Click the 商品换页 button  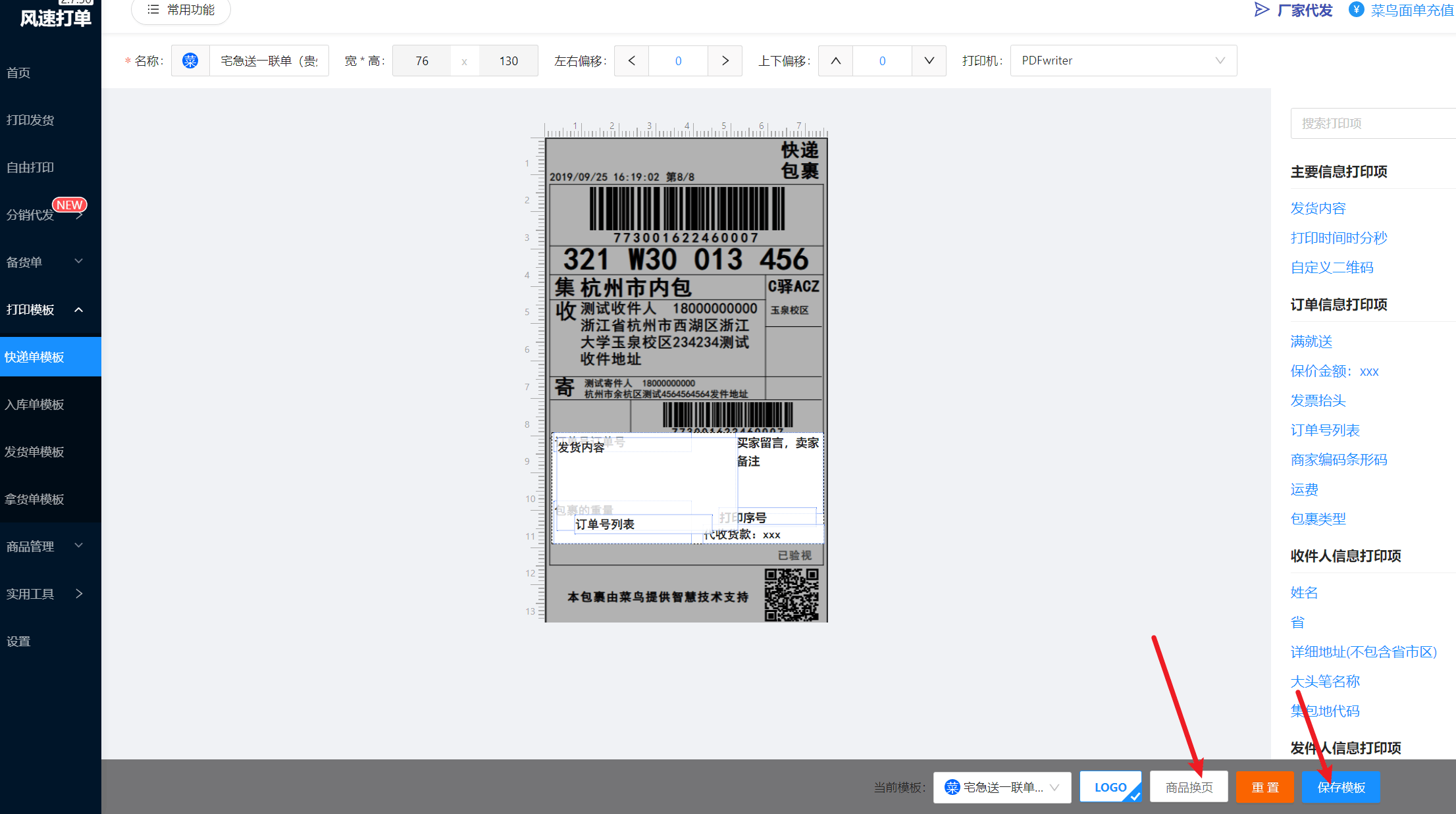1189,787
